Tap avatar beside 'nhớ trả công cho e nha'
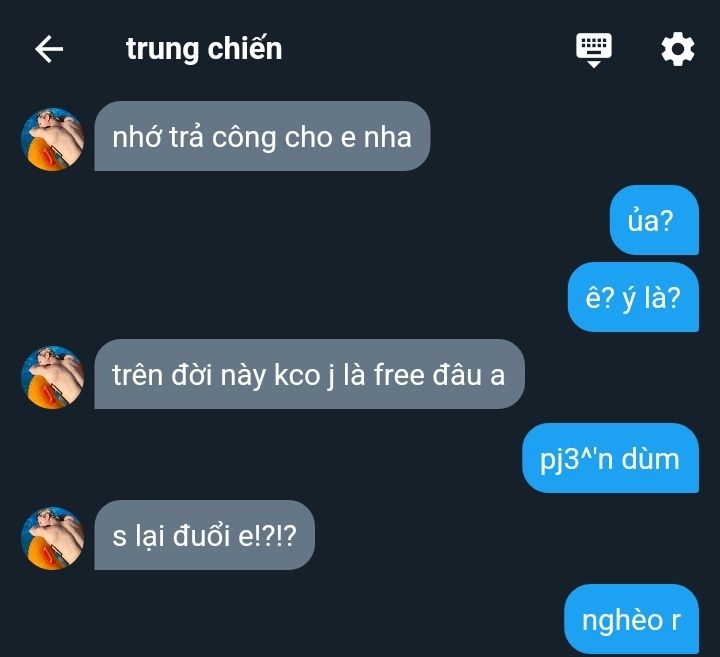 53,139
